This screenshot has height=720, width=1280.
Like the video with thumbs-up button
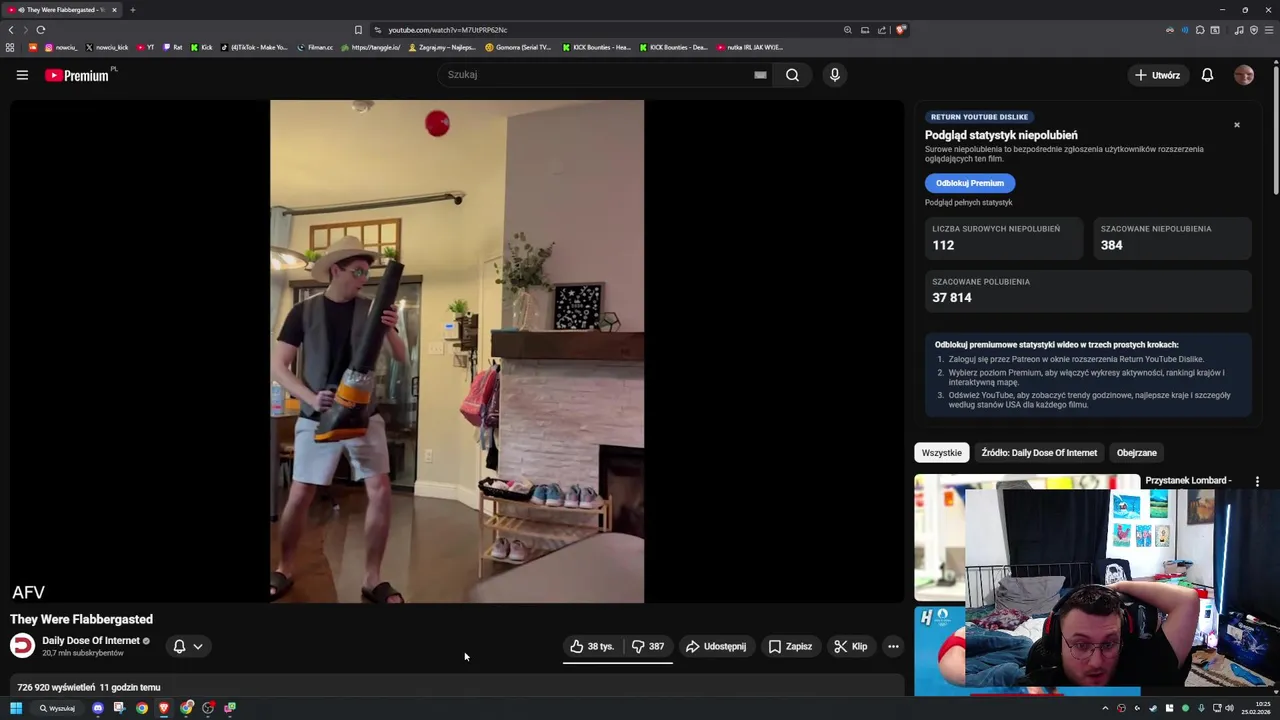pyautogui.click(x=591, y=646)
